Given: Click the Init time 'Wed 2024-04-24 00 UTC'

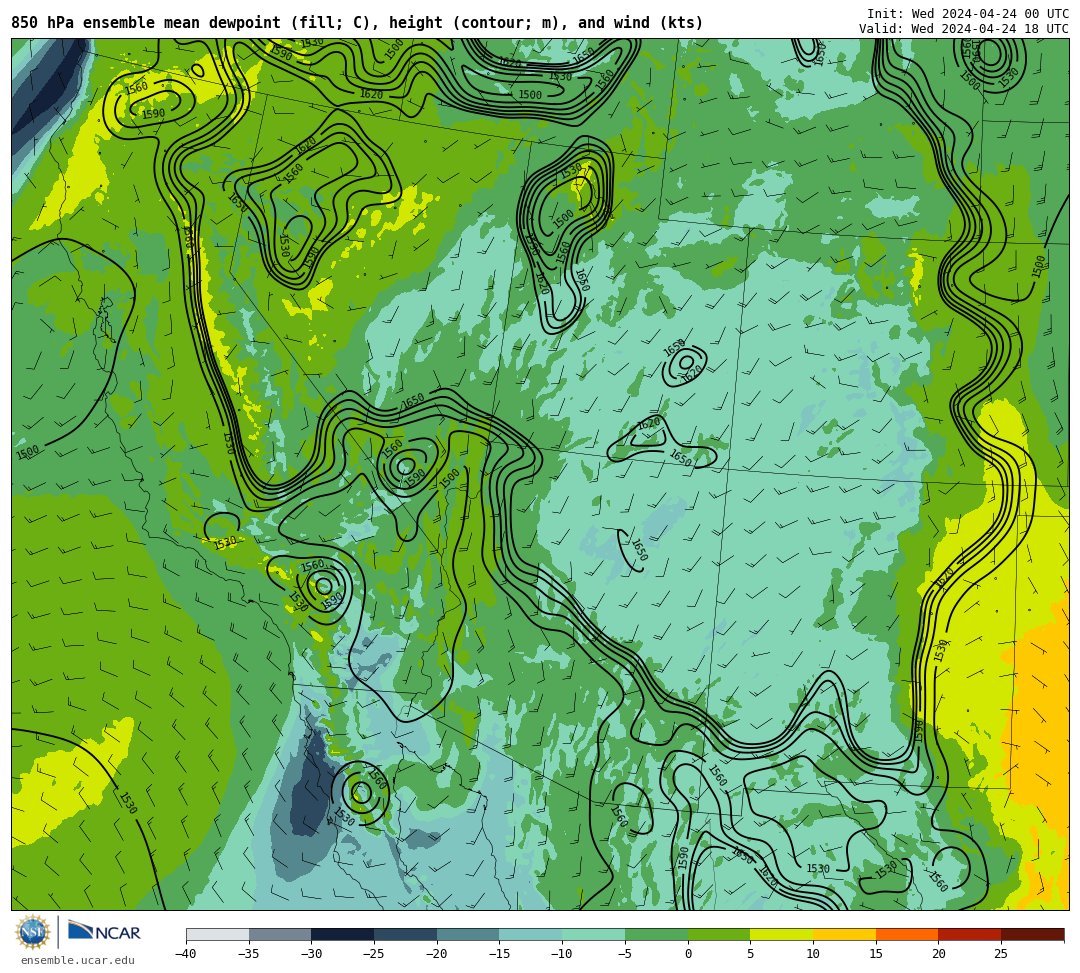Looking at the screenshot, I should 990,14.
